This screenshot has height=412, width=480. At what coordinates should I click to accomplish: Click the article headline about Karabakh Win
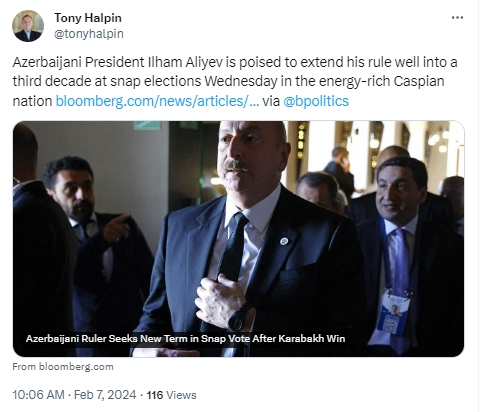[185, 339]
